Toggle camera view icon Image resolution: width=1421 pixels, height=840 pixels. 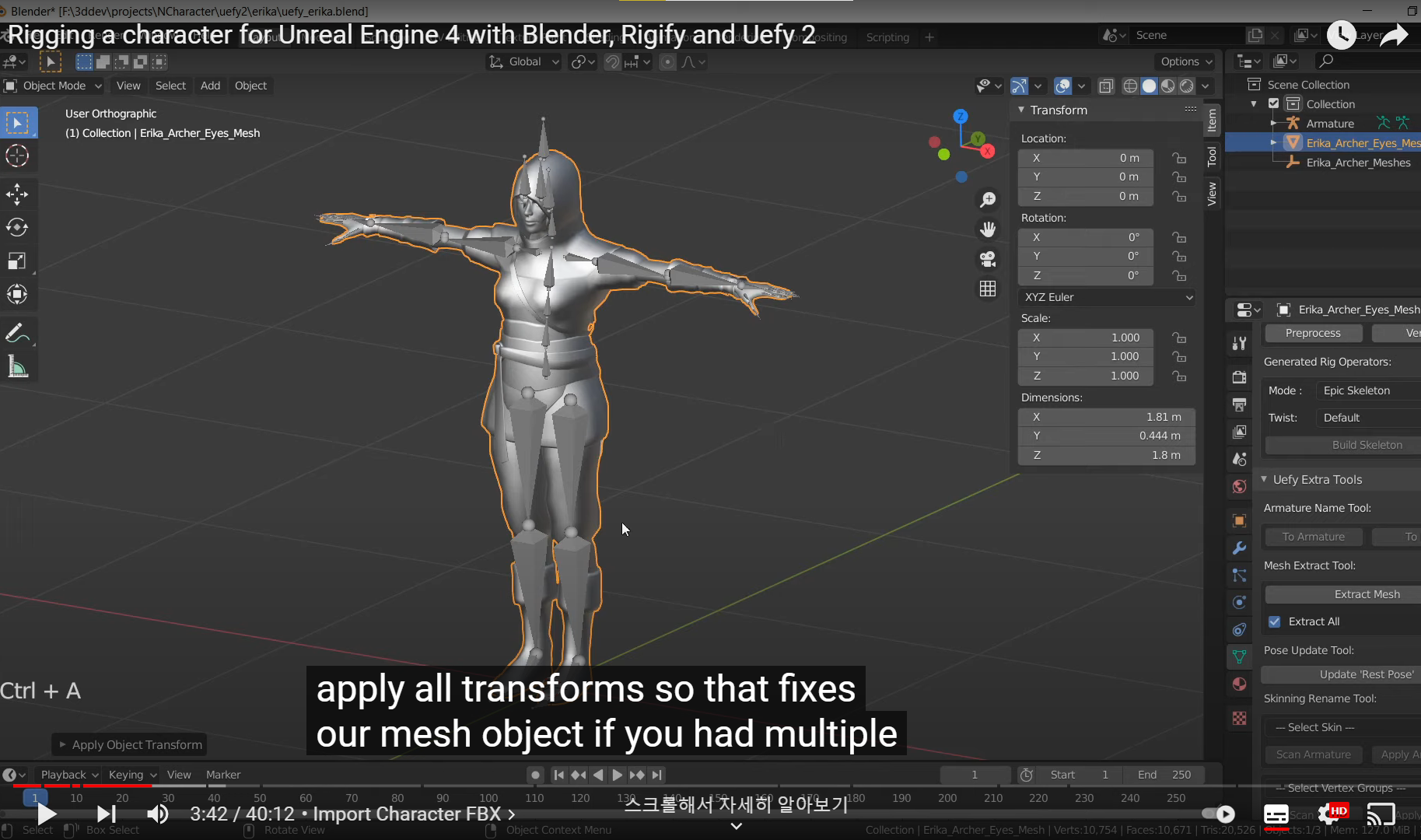click(x=988, y=259)
